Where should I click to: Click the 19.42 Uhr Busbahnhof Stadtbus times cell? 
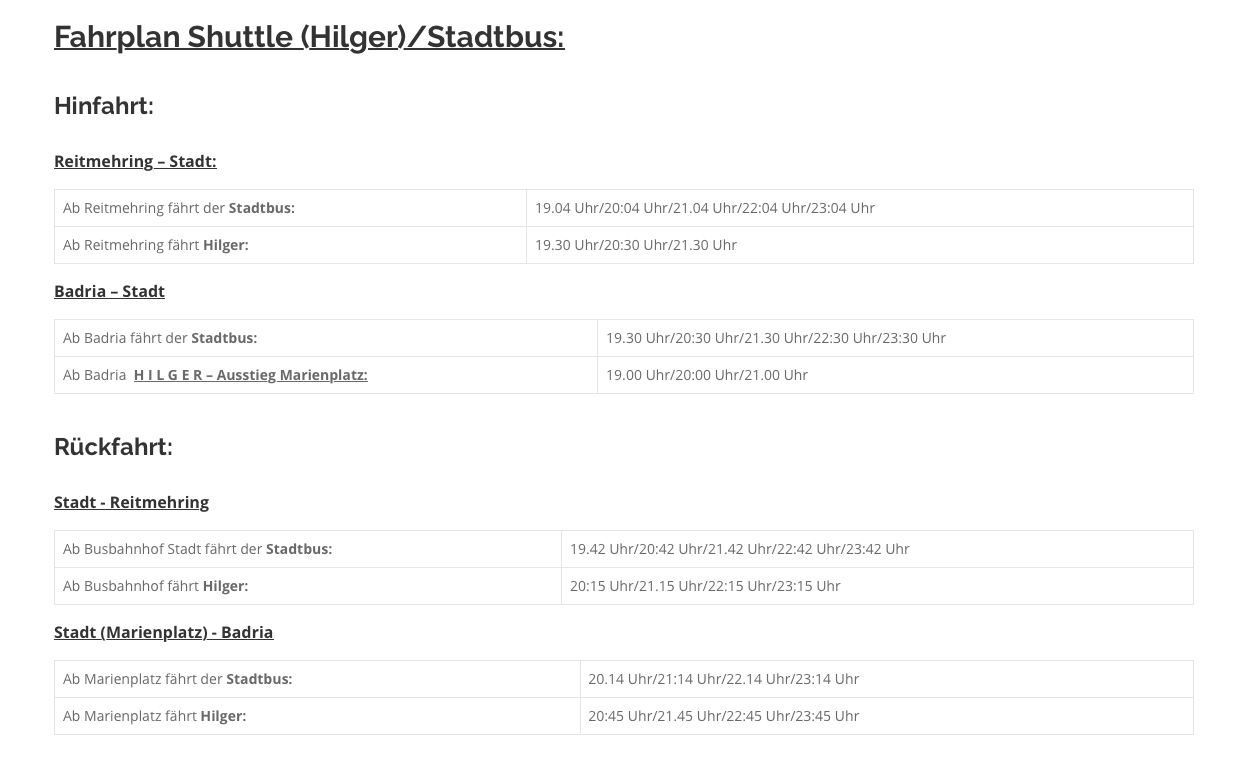[x=740, y=549]
